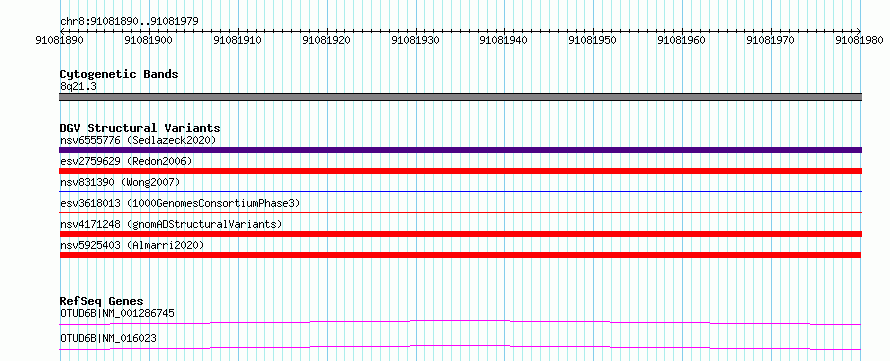Open variant label nsv5925403 (Almarri2020)

click(132, 245)
